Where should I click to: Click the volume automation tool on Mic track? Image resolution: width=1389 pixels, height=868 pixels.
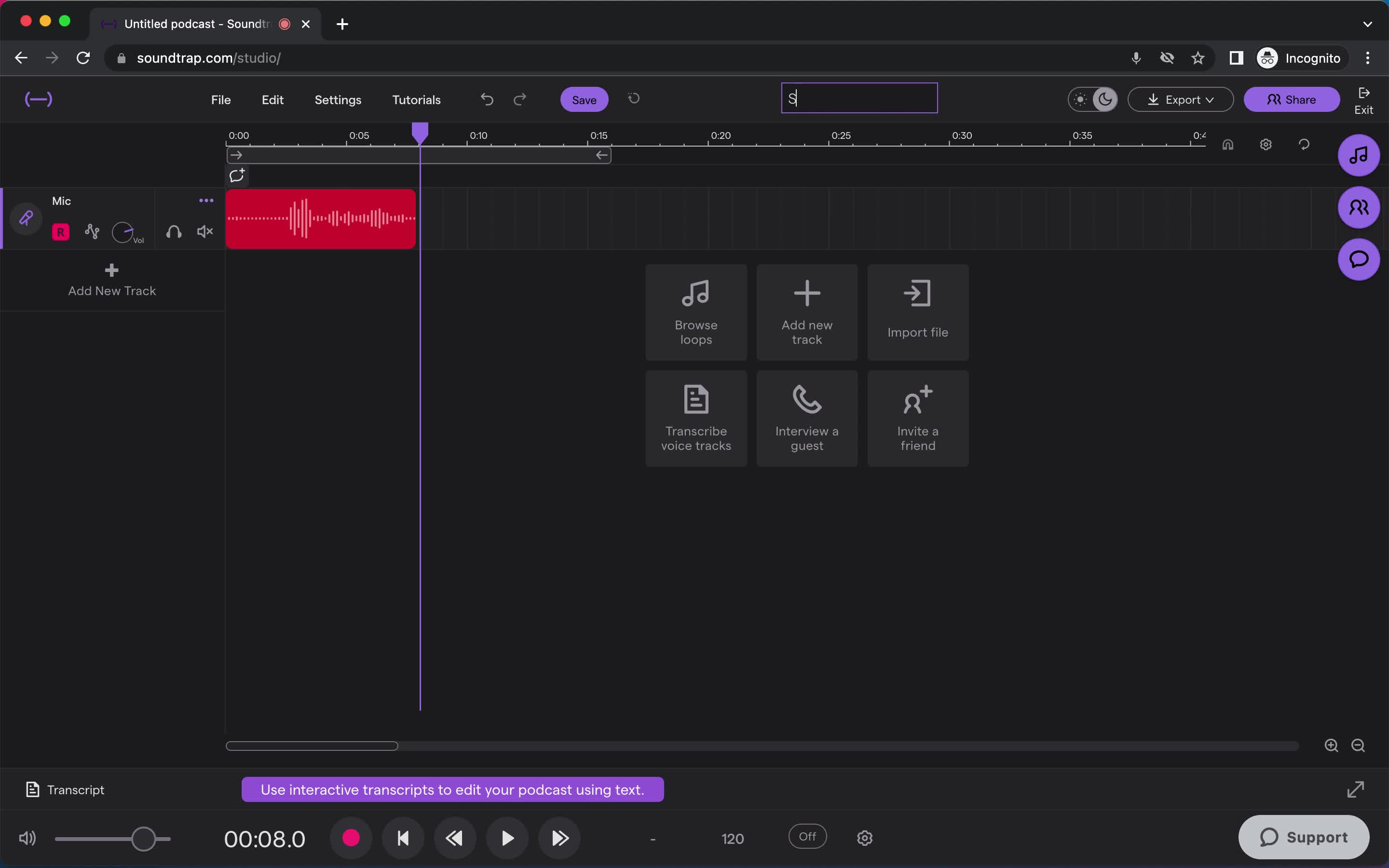pos(92,231)
